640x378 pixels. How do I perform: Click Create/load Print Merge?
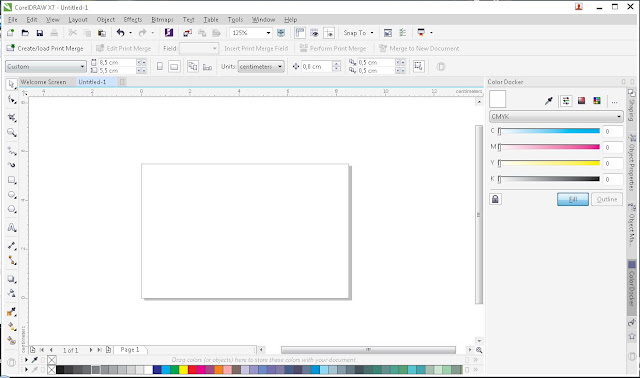click(x=45, y=49)
